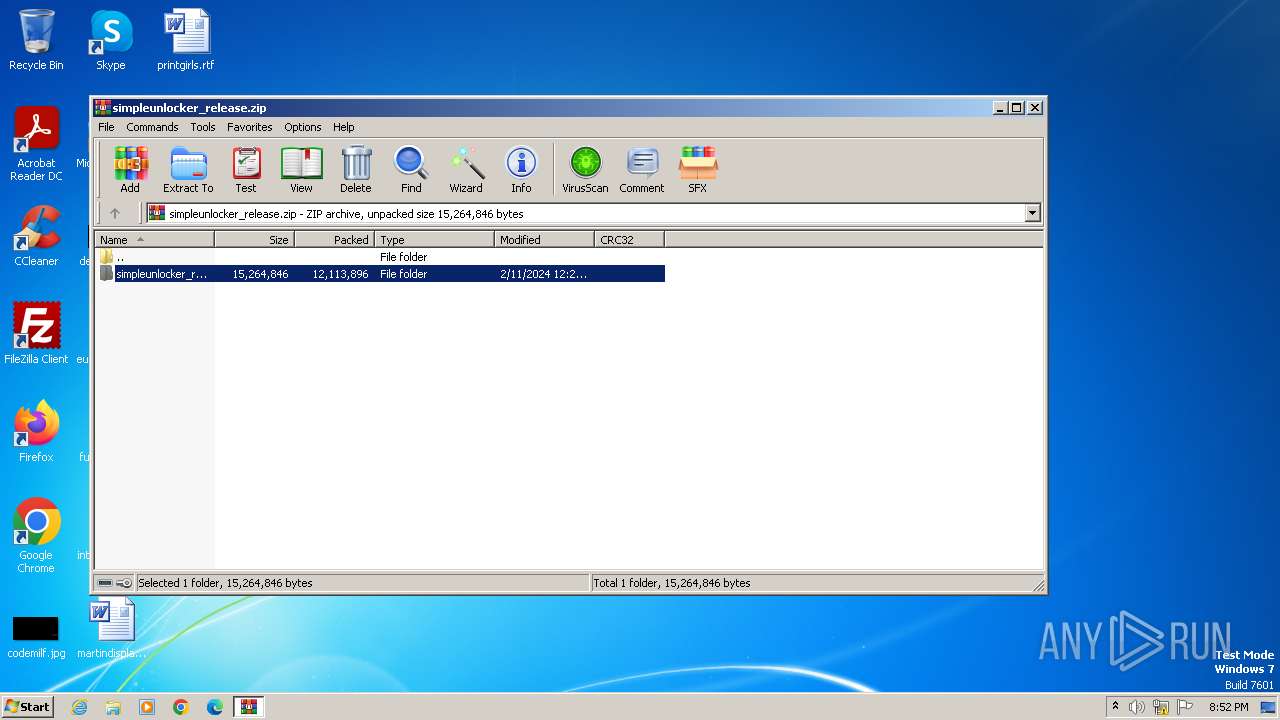Image resolution: width=1280 pixels, height=720 pixels.
Task: Click the Delete trash icon
Action: pos(355,169)
